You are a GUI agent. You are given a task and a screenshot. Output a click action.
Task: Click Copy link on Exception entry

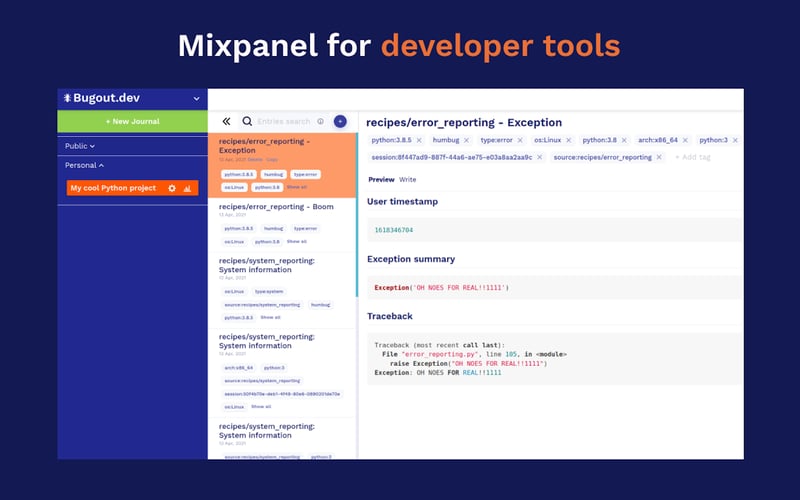(272, 160)
